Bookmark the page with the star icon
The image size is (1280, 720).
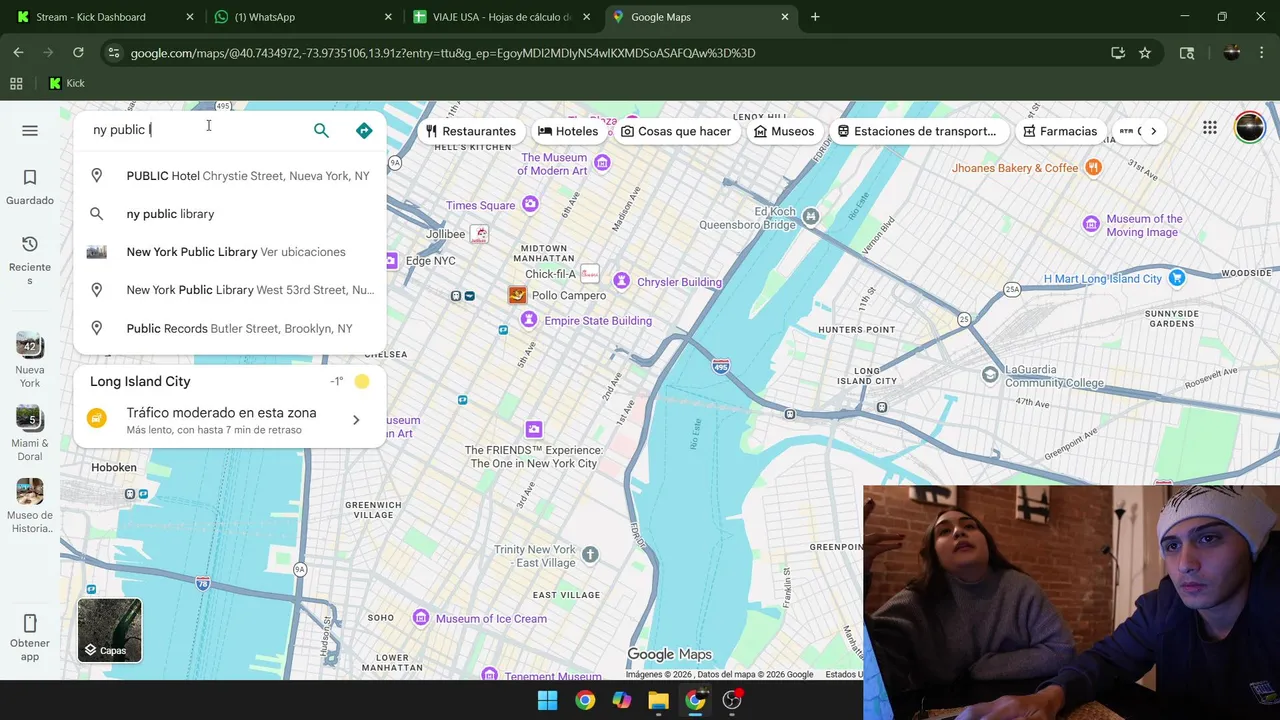coord(1145,53)
